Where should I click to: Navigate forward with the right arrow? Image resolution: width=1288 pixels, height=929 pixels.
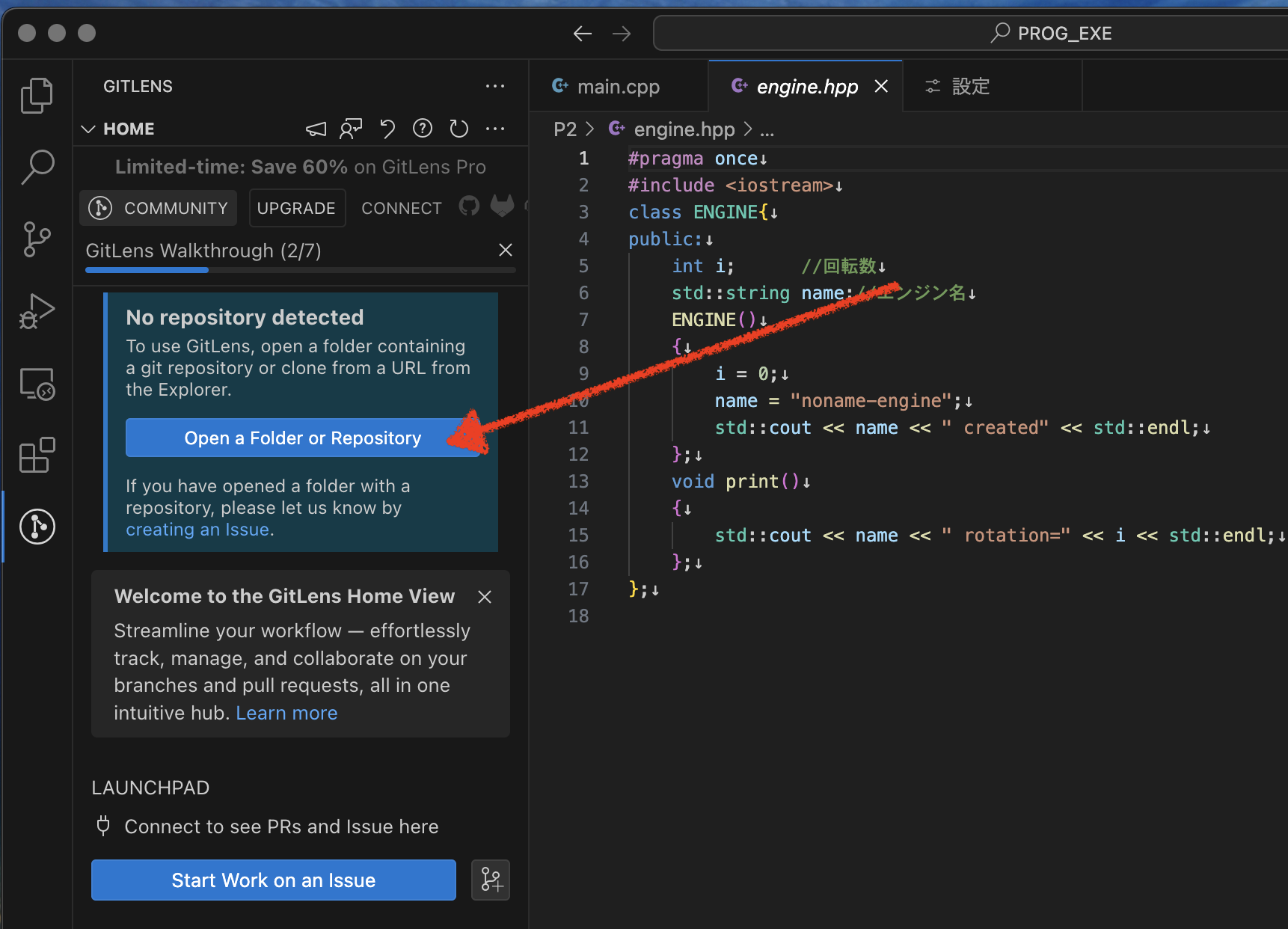(622, 34)
